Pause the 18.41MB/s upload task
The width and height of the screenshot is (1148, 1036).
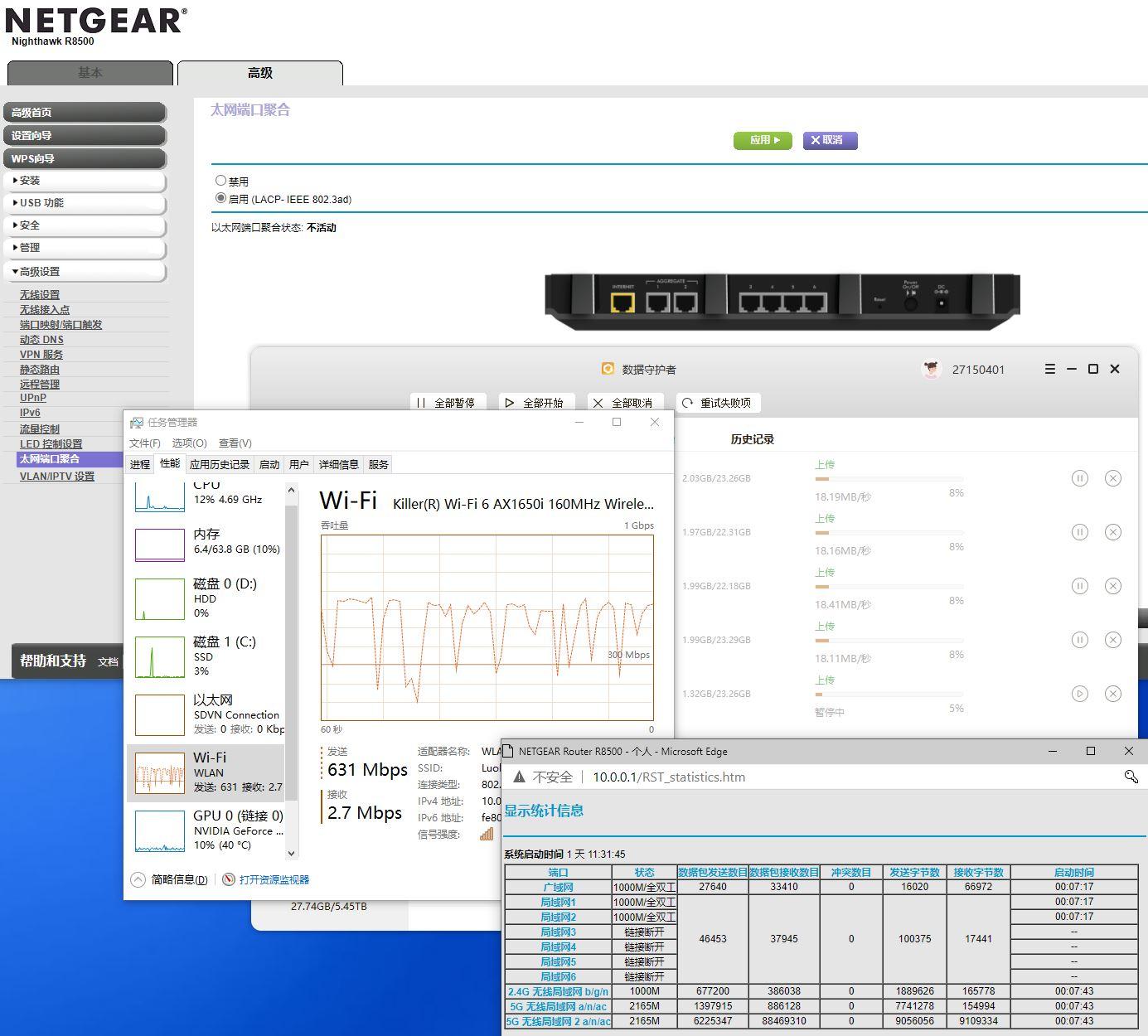[x=1079, y=586]
